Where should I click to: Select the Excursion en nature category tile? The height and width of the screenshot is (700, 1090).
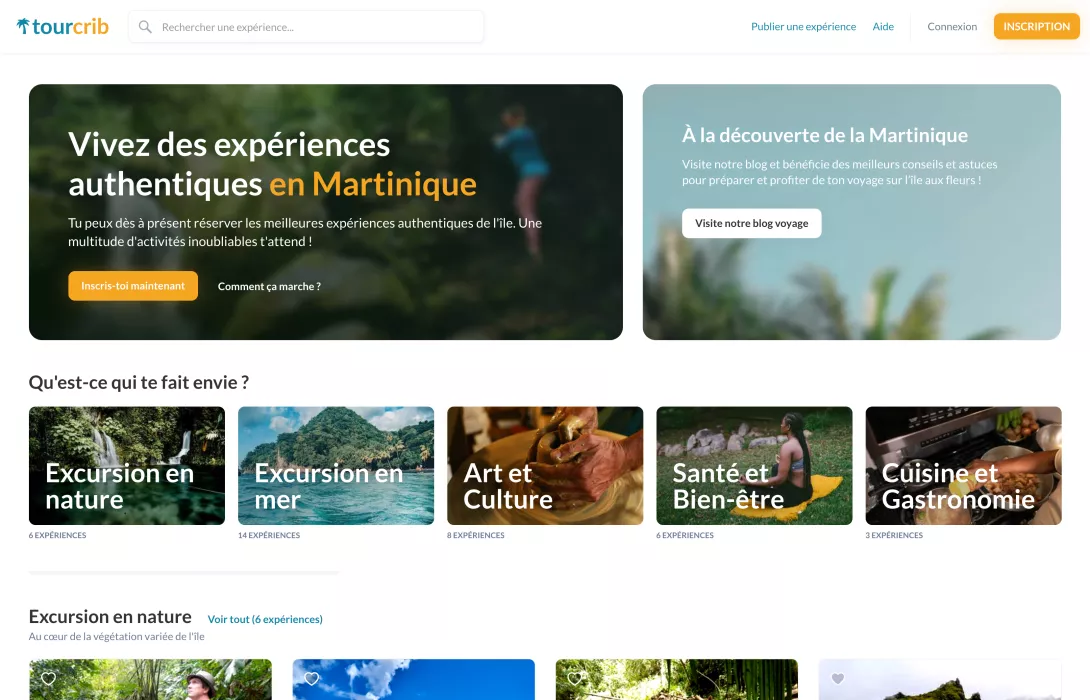coord(127,466)
